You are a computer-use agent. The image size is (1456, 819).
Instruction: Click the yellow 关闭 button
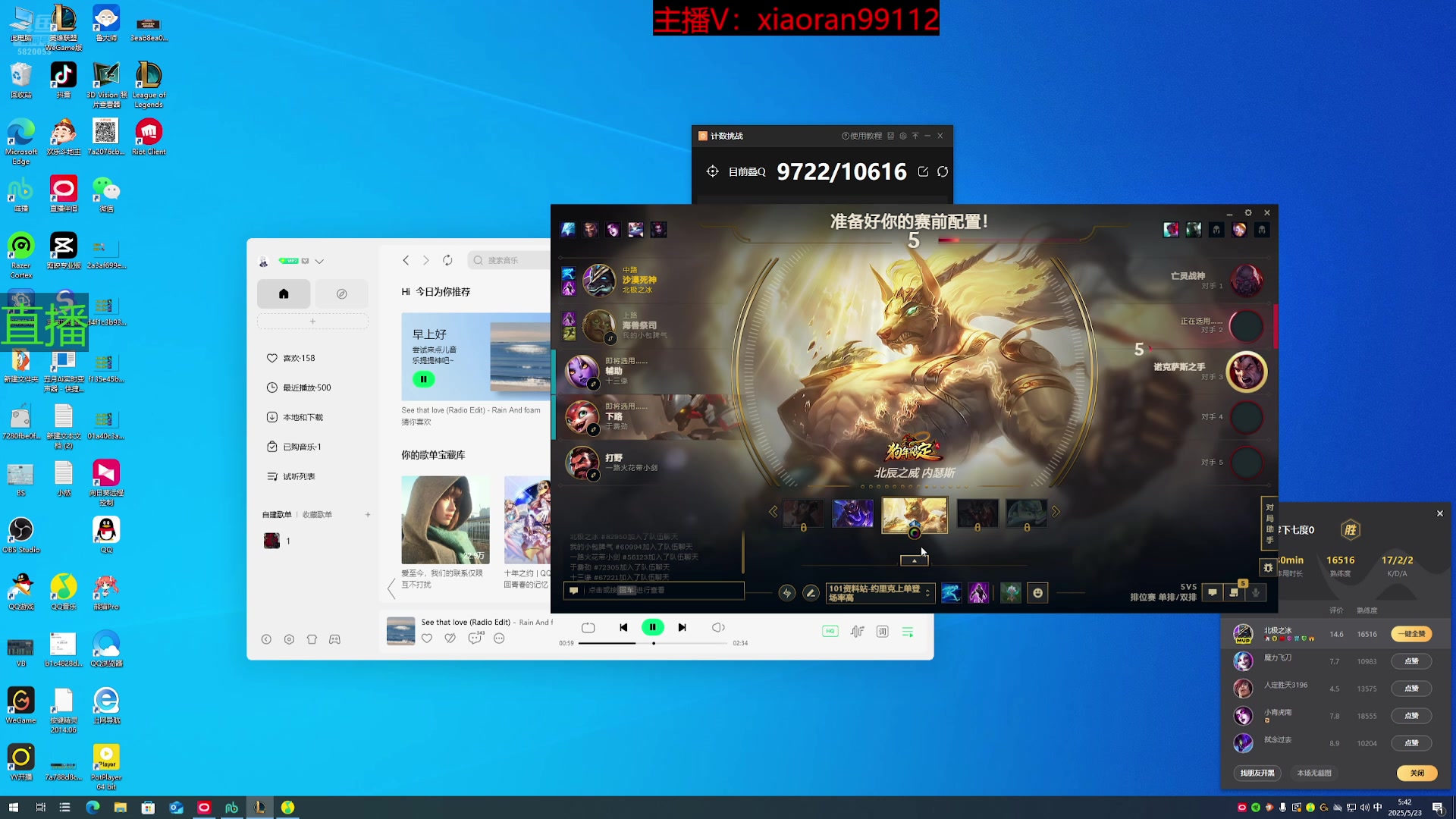click(1417, 773)
